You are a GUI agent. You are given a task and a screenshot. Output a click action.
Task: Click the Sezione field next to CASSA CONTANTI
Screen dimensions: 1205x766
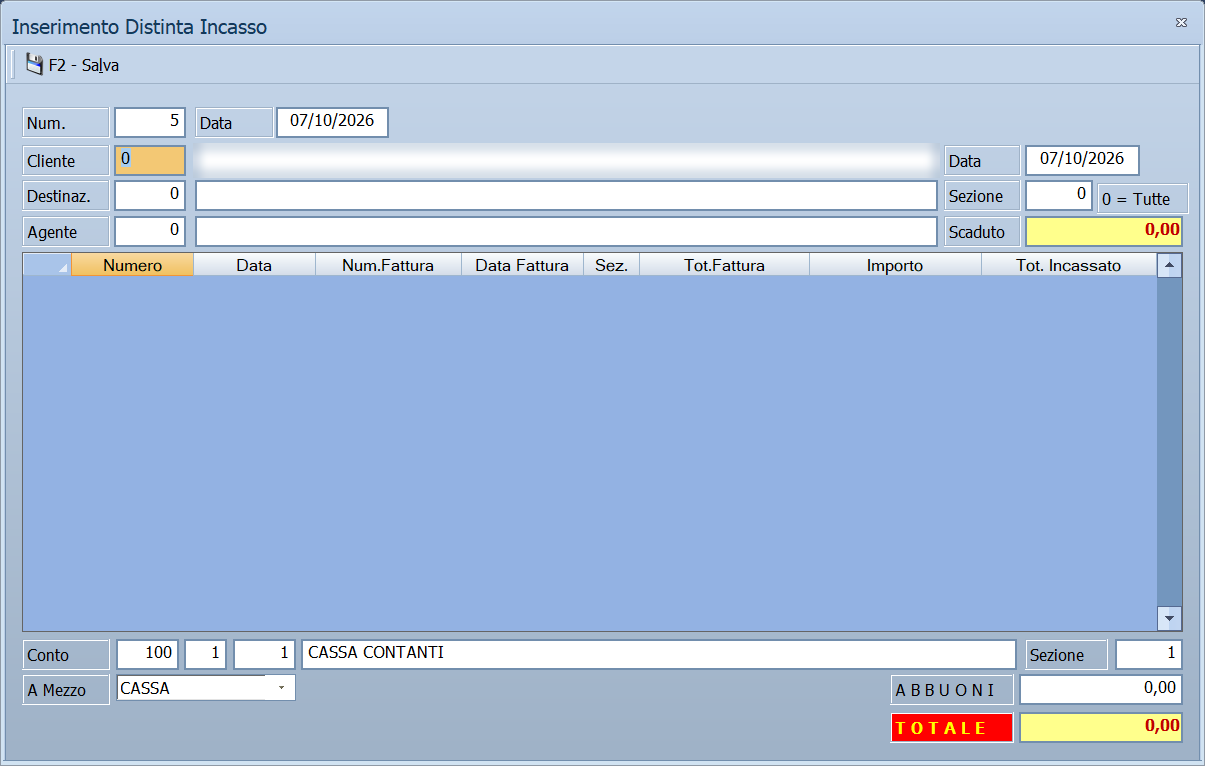(1149, 654)
